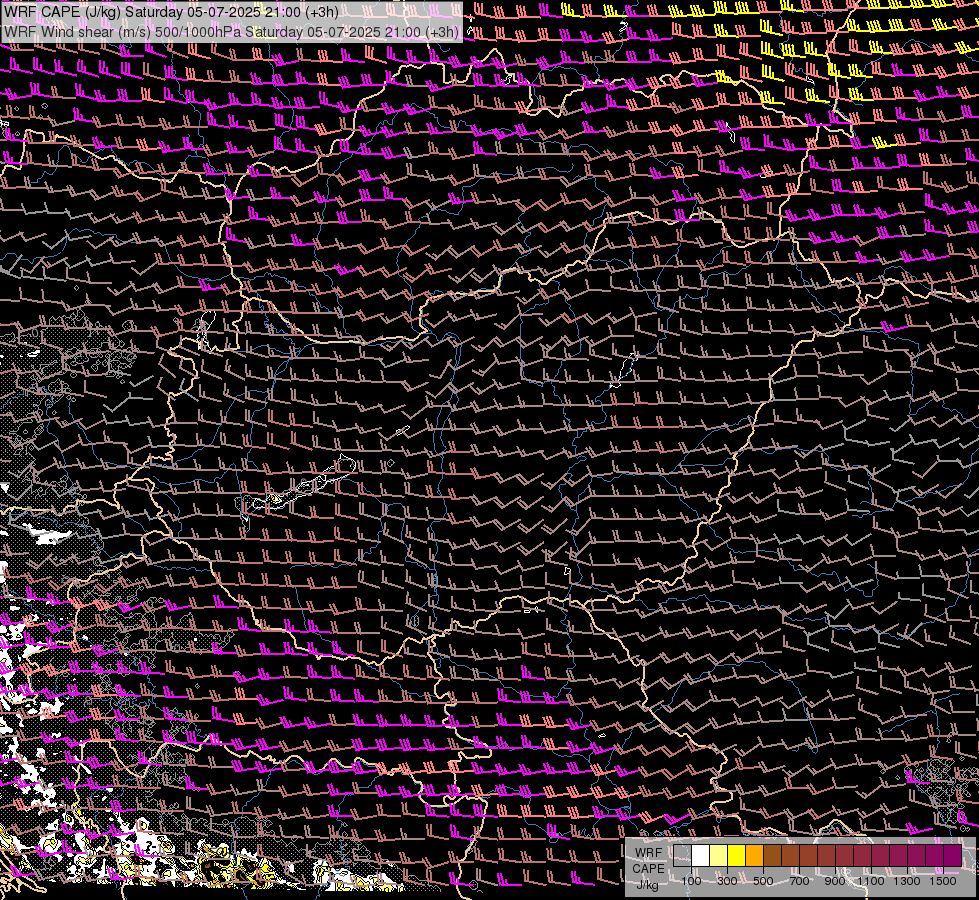Screen dimensions: 979x900
Task: Click the orange CAPE legend swatch
Action: 754,856
